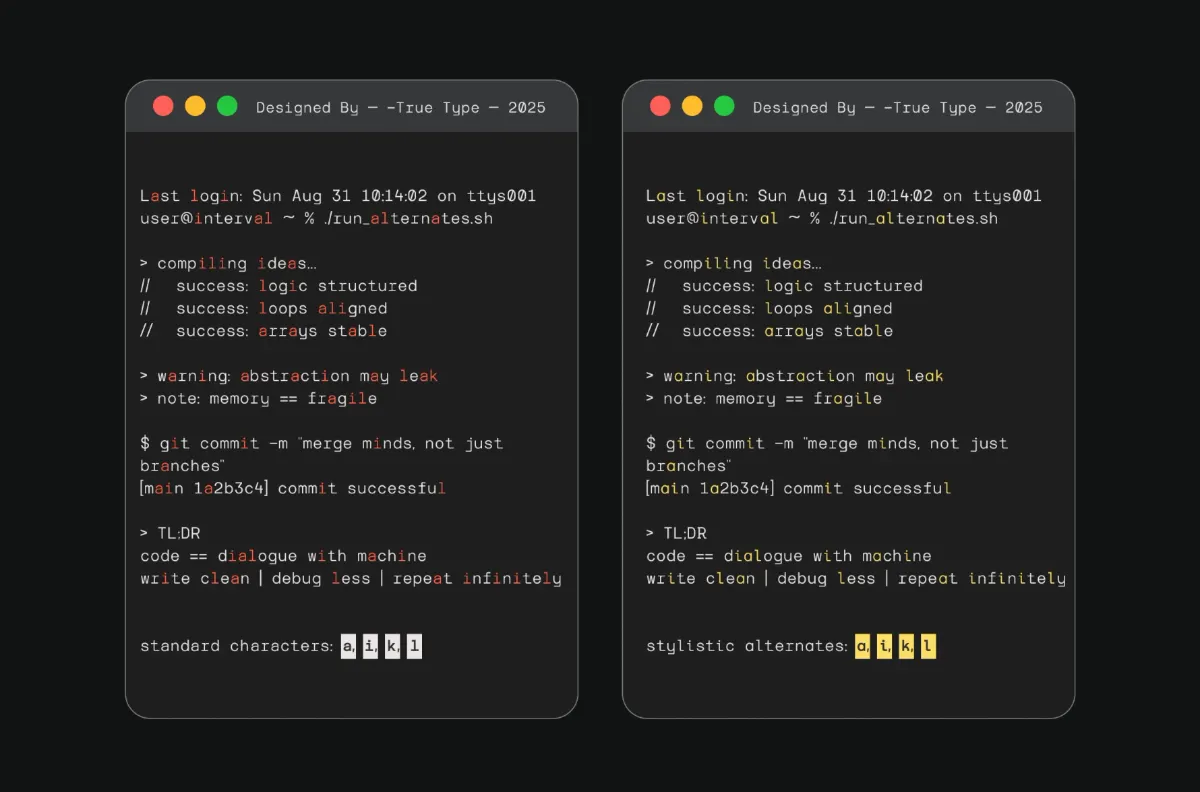
Task: Click '> compiling ideas...' in standard characters terminal
Action: [x=228, y=264]
